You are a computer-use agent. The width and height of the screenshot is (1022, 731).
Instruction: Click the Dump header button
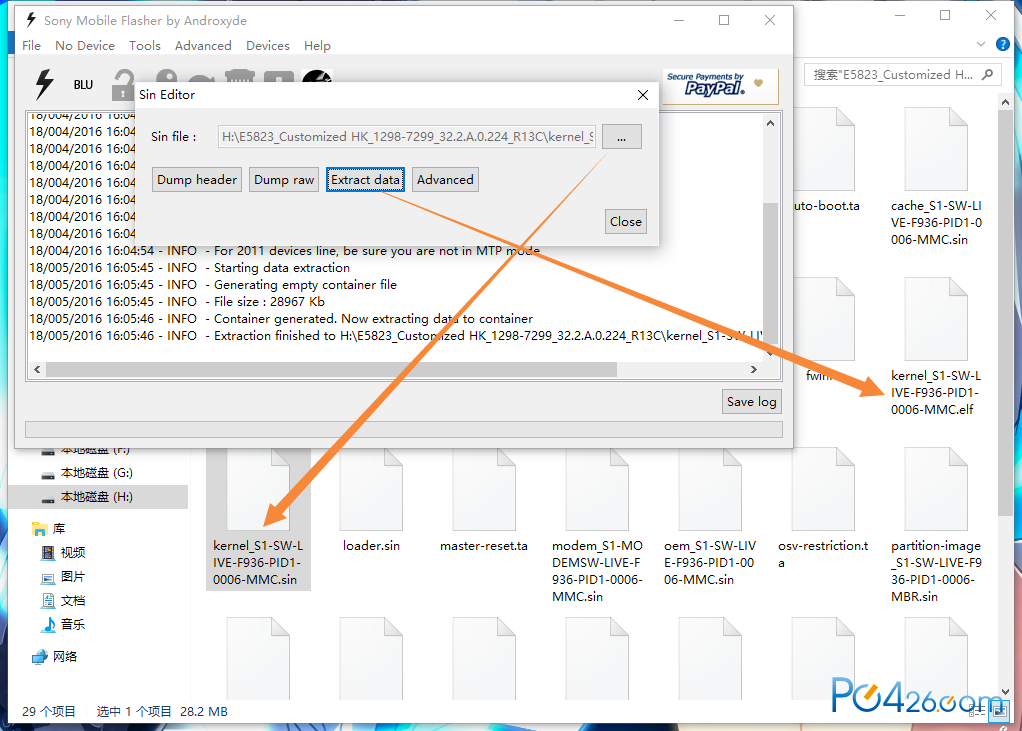tap(197, 180)
